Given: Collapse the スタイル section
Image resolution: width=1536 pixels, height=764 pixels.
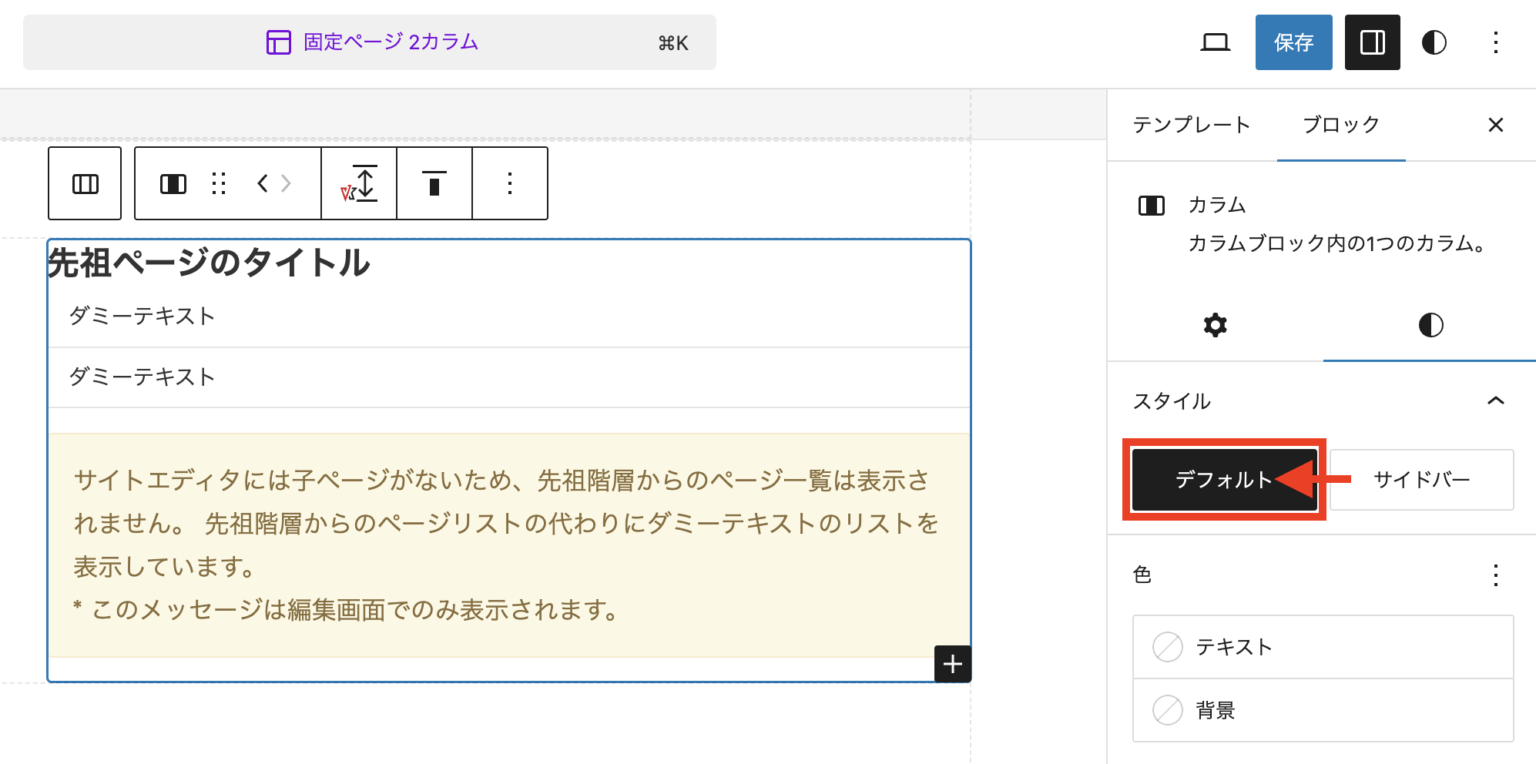Looking at the screenshot, I should click(x=1497, y=400).
